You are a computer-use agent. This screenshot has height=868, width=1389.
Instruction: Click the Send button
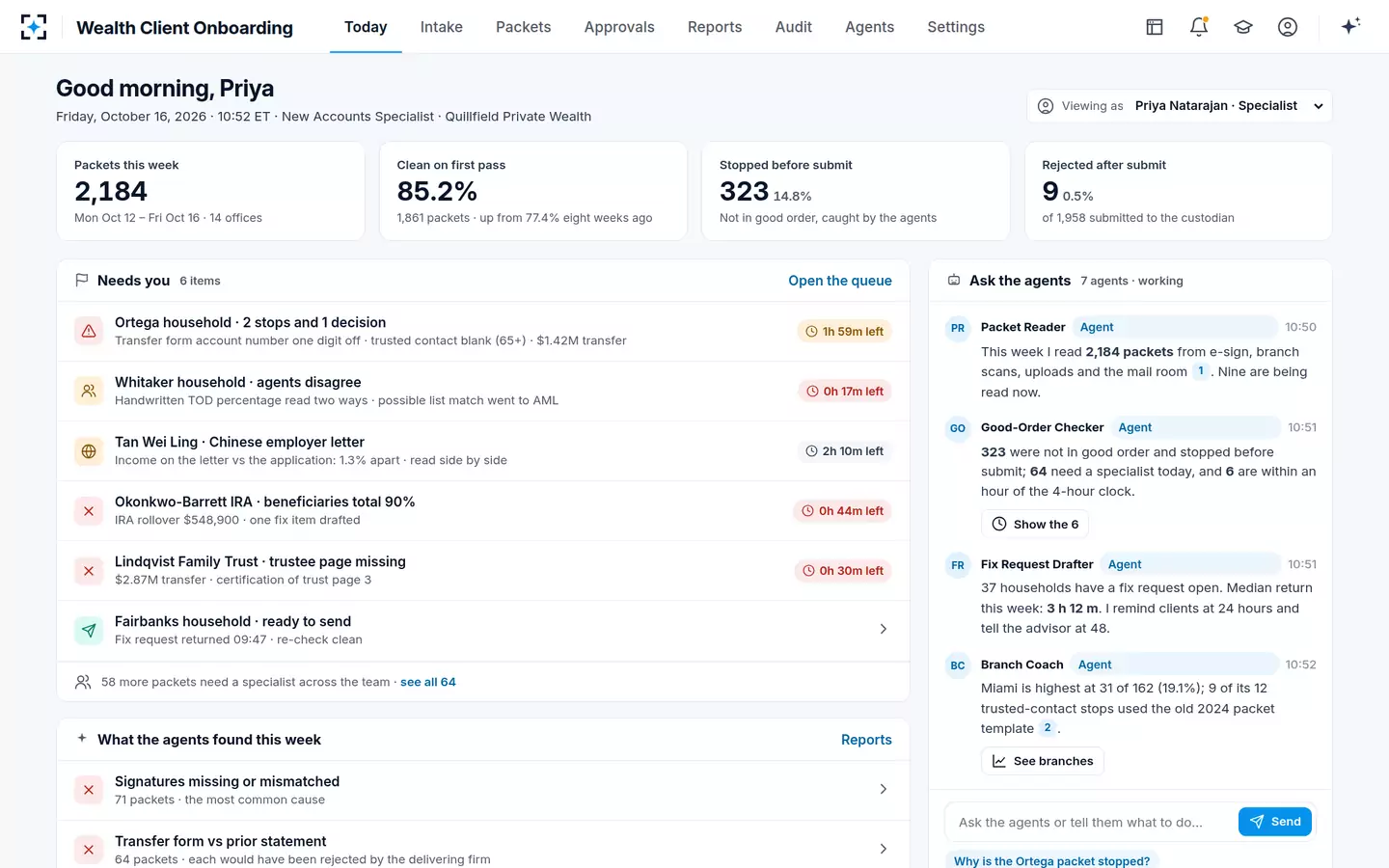tap(1275, 822)
